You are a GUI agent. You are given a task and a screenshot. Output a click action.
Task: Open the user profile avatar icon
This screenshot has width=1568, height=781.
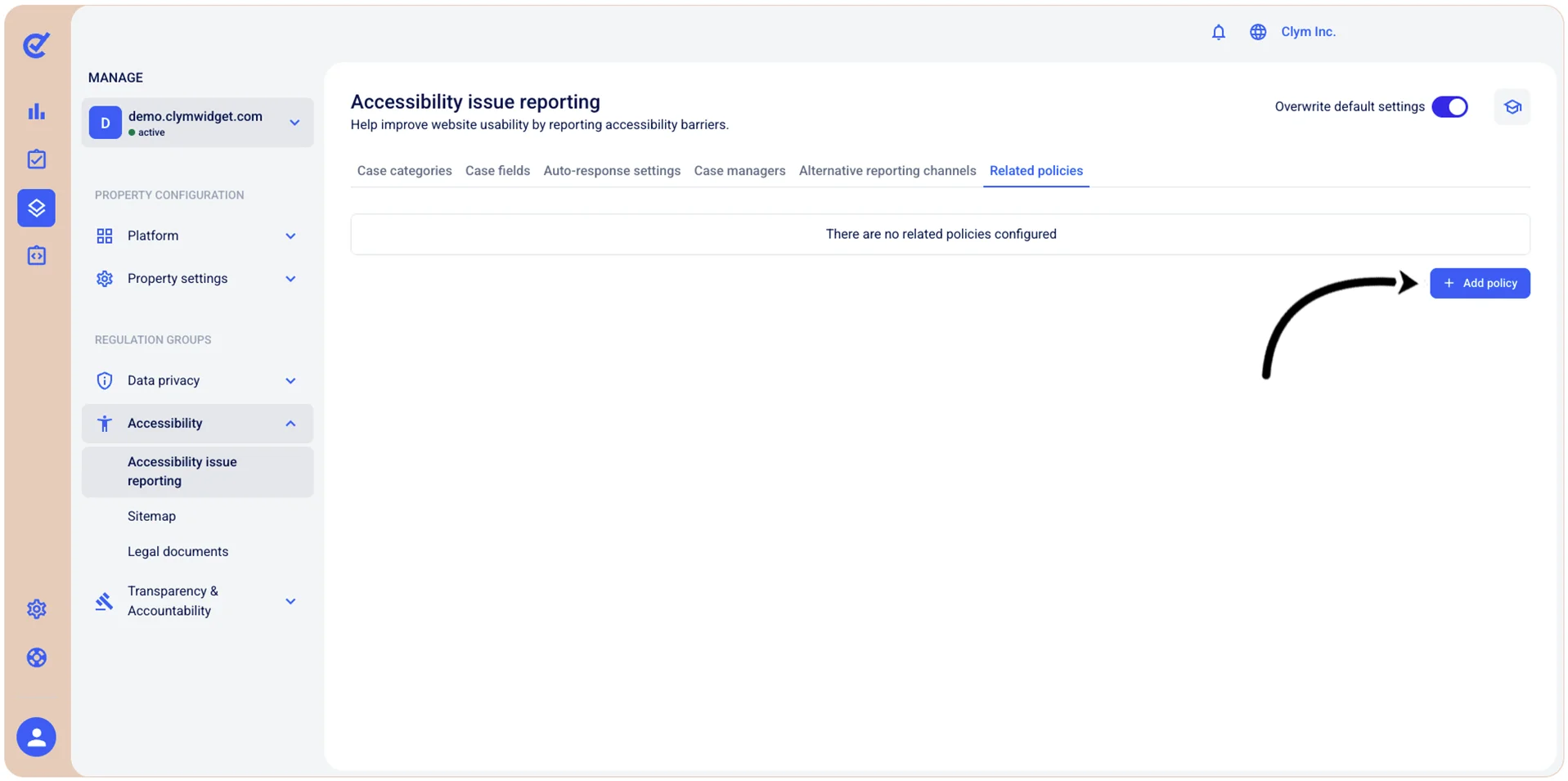(x=37, y=737)
